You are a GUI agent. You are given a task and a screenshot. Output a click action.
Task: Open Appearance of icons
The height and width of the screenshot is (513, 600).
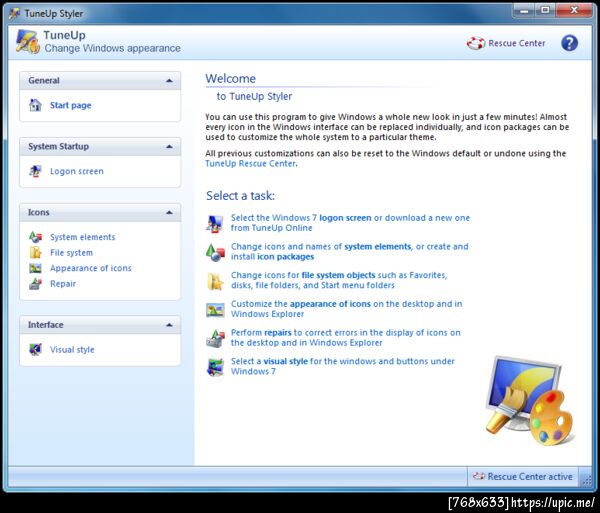(x=91, y=268)
